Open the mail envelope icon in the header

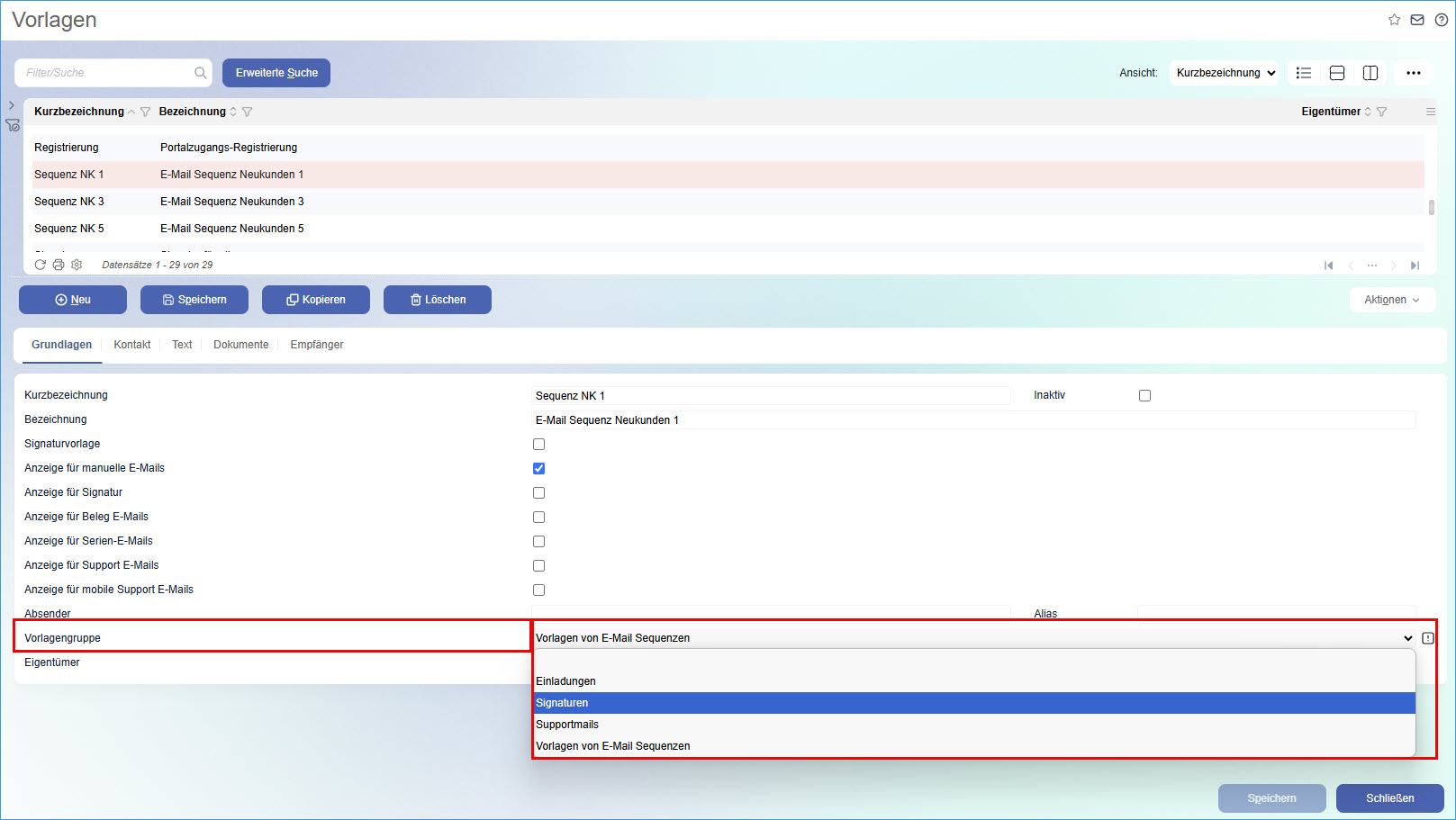(x=1417, y=20)
